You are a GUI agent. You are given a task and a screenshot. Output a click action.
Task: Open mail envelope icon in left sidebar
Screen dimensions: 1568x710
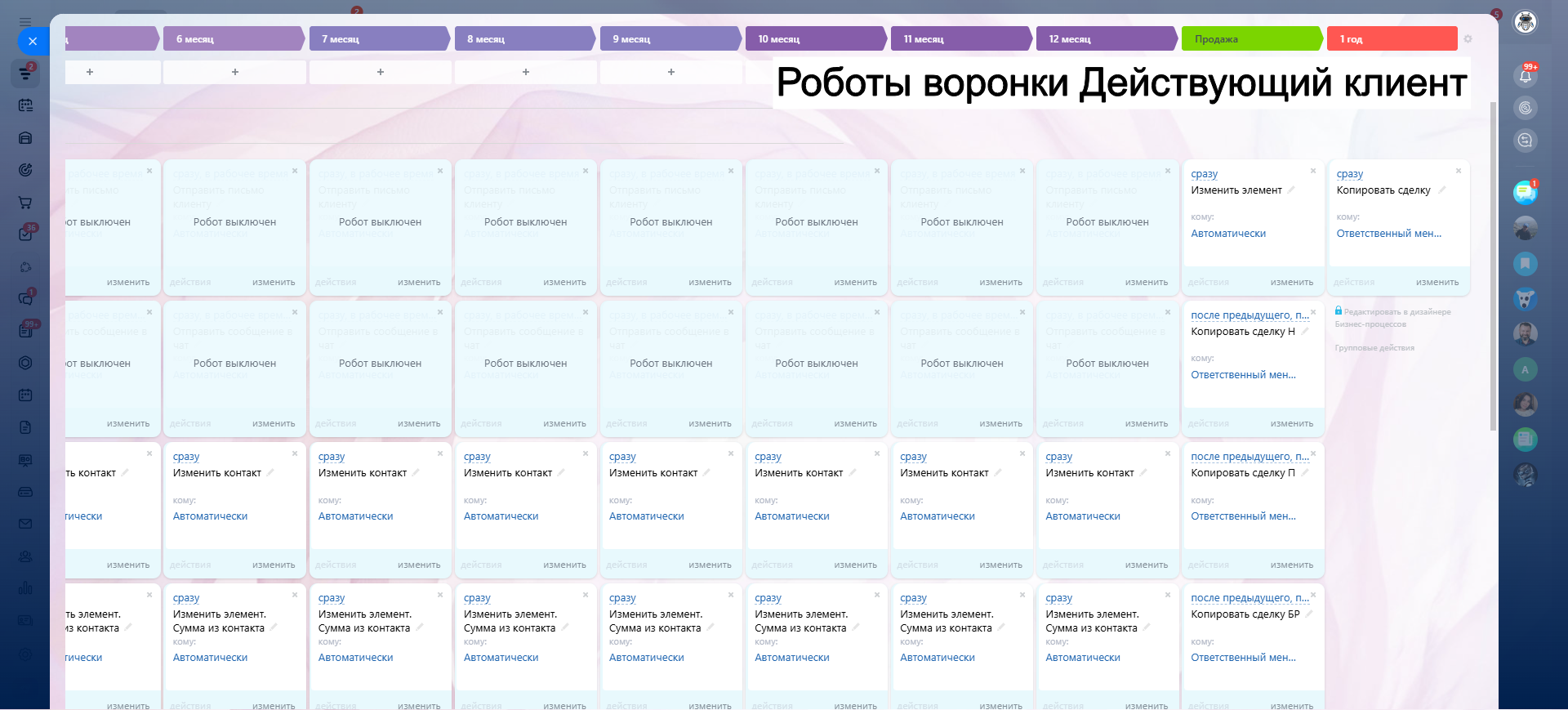[x=25, y=524]
